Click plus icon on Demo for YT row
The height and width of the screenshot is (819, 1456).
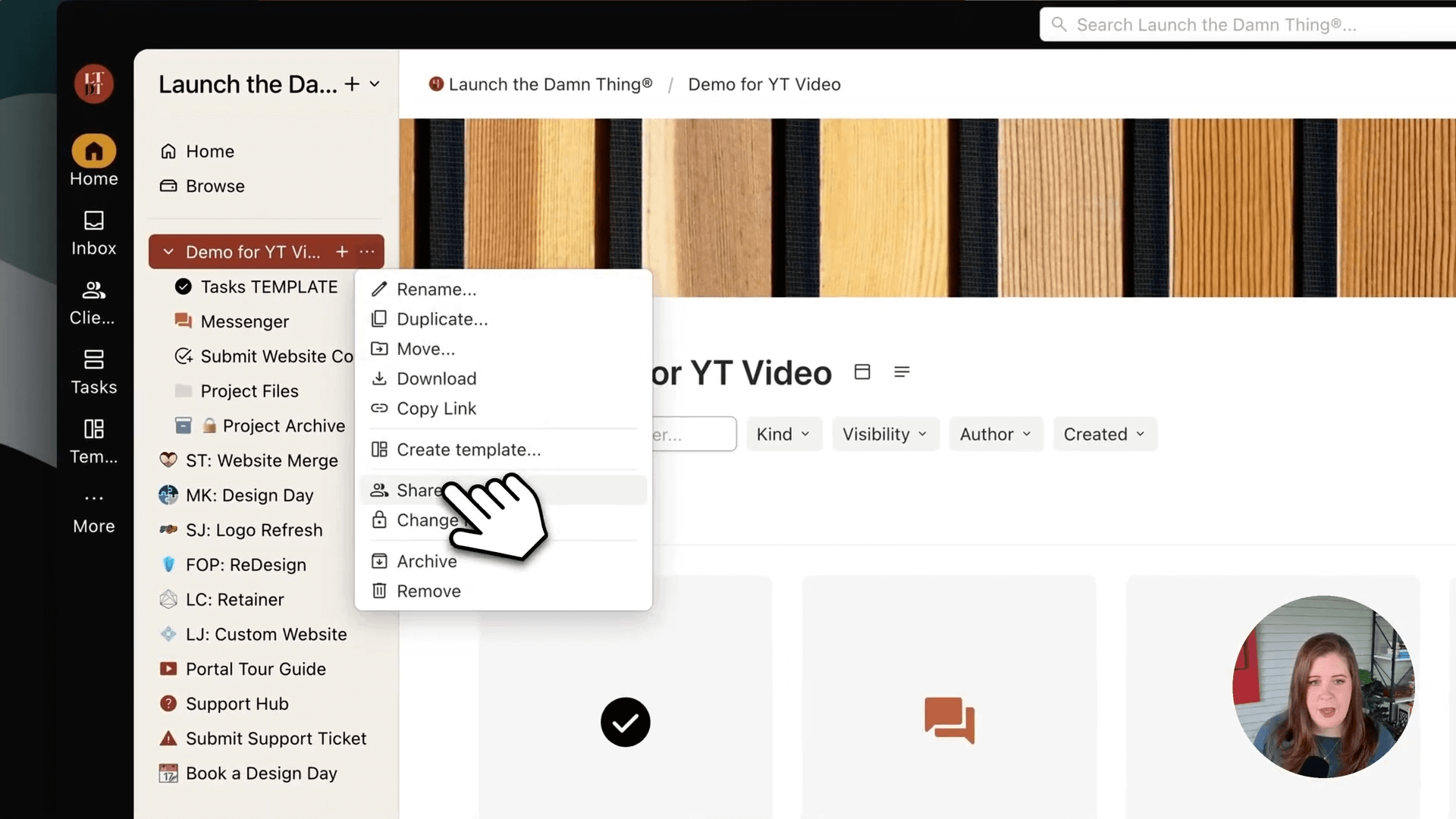click(342, 252)
